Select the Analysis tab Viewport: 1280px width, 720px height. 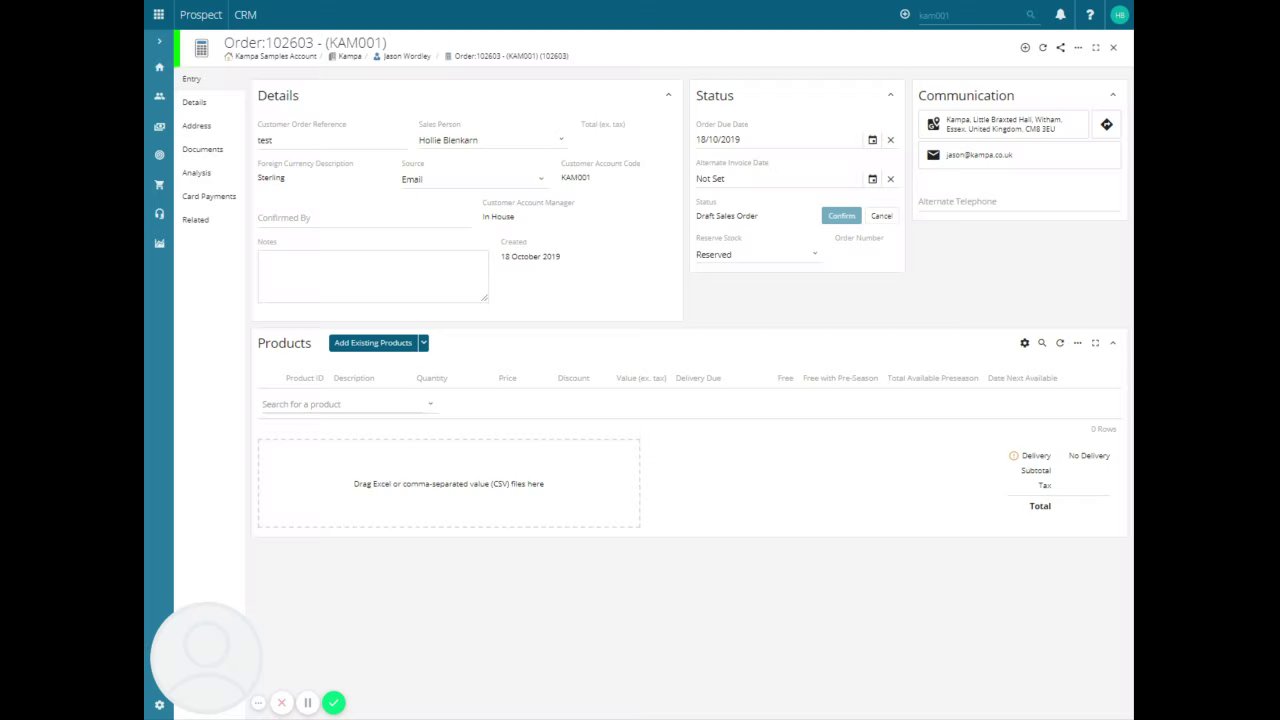[197, 173]
